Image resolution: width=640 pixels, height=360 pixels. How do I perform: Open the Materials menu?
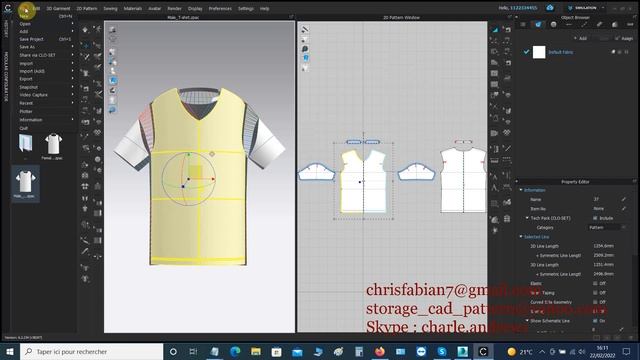[133, 8]
